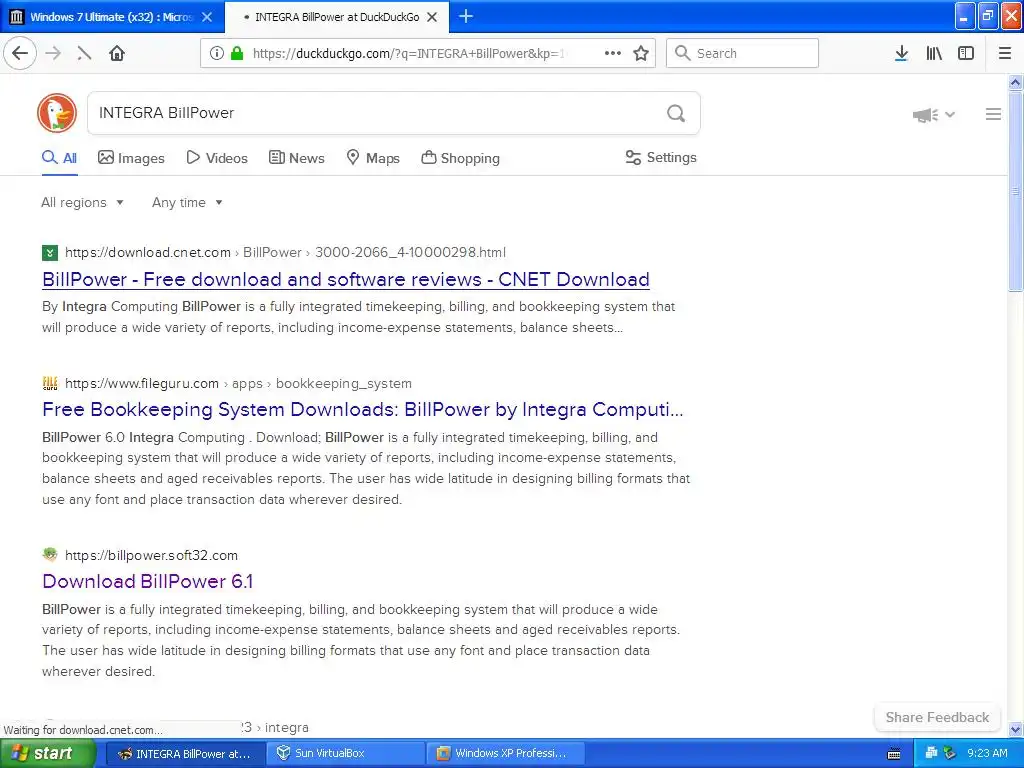Stop loading the current page
The width and height of the screenshot is (1024, 768).
84,53
